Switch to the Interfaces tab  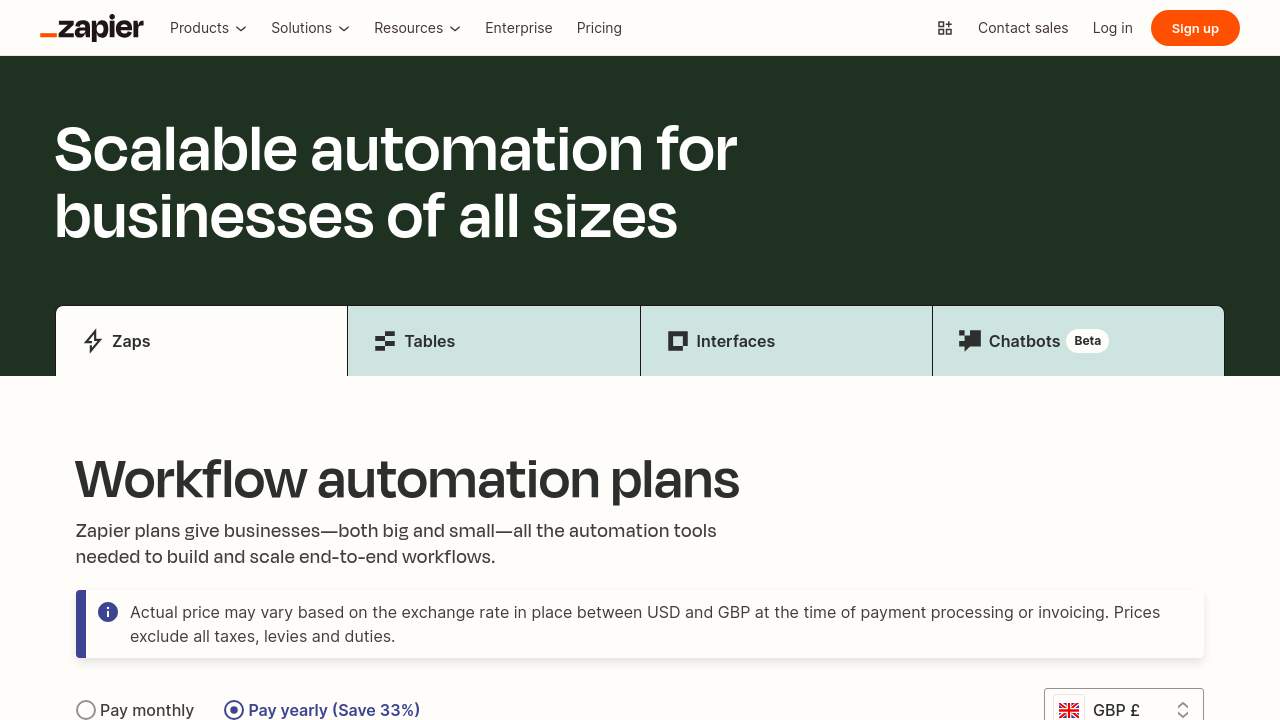pyautogui.click(x=786, y=341)
